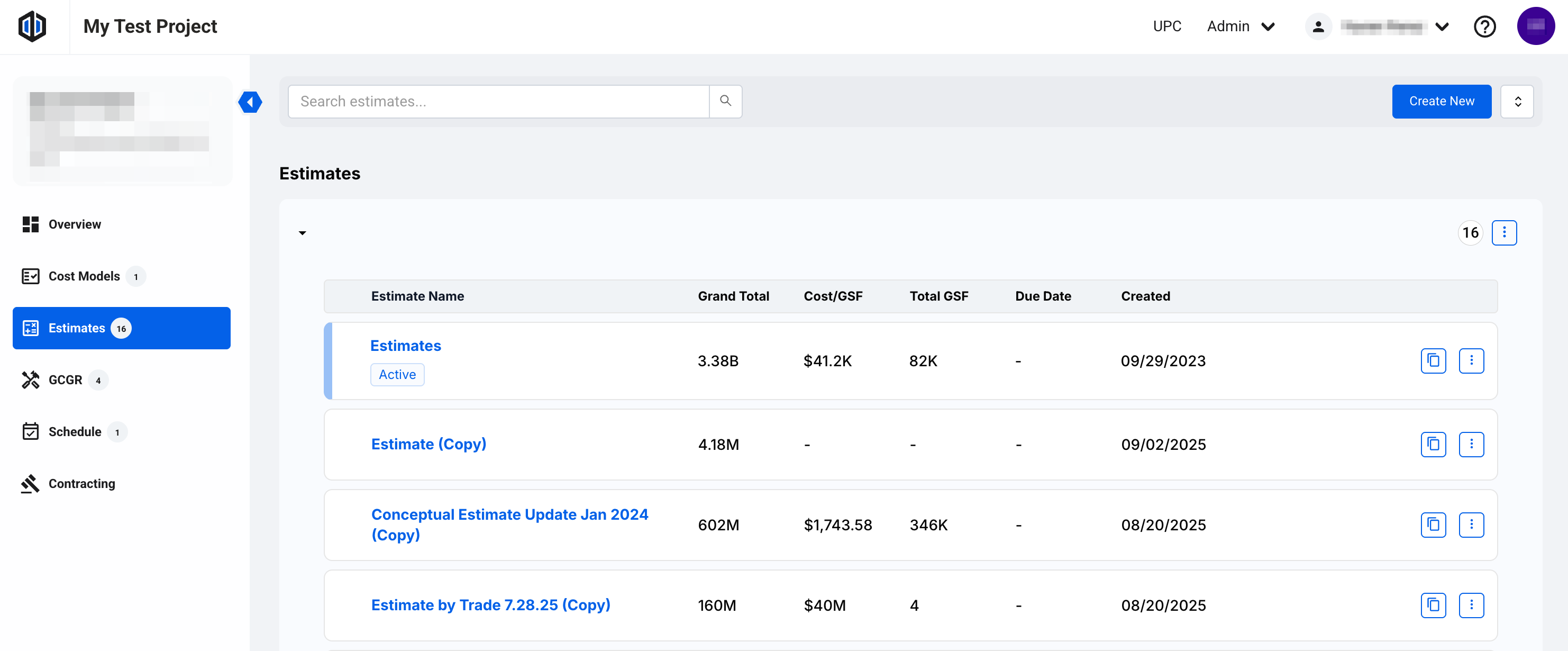Click the Search estimates input field
The image size is (1568, 651).
coord(498,102)
